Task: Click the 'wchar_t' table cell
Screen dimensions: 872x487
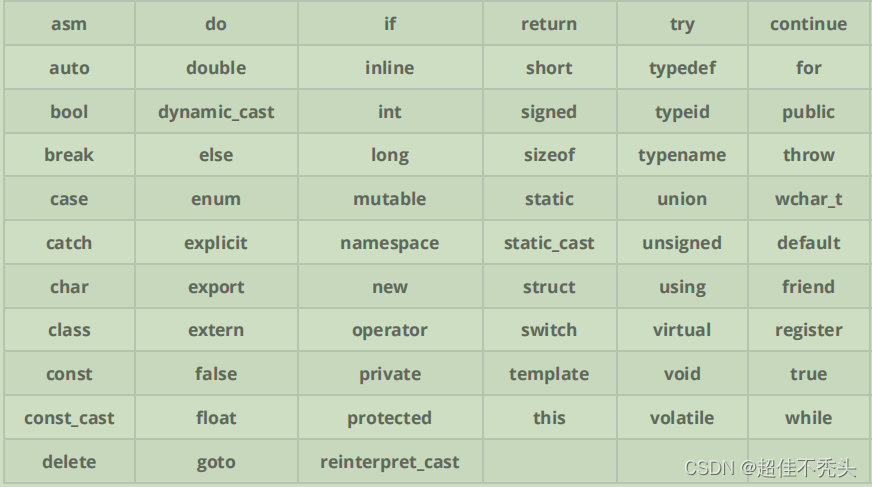Action: 809,199
